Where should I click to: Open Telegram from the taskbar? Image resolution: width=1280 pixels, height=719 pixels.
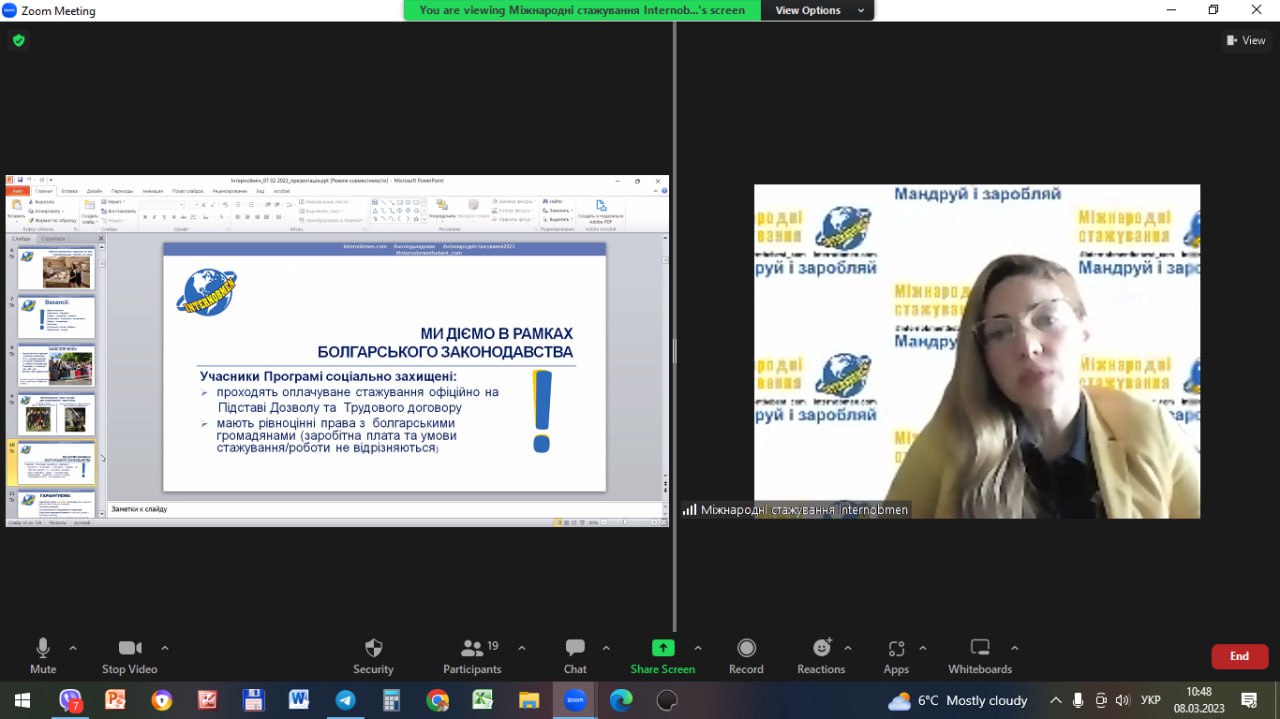(x=345, y=700)
